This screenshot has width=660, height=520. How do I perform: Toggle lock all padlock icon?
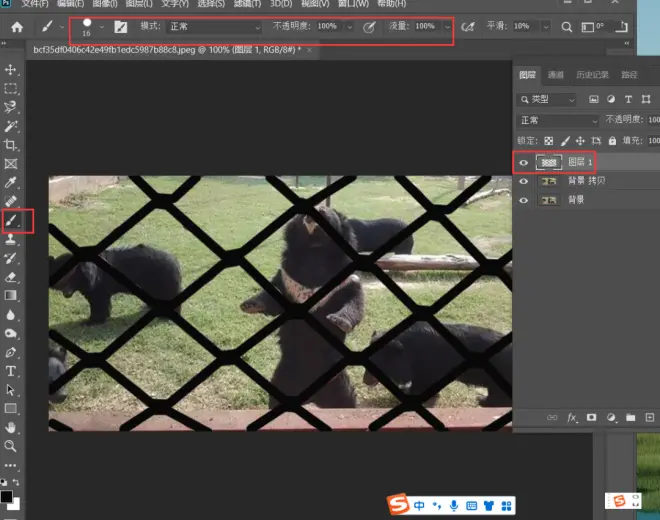click(x=612, y=141)
